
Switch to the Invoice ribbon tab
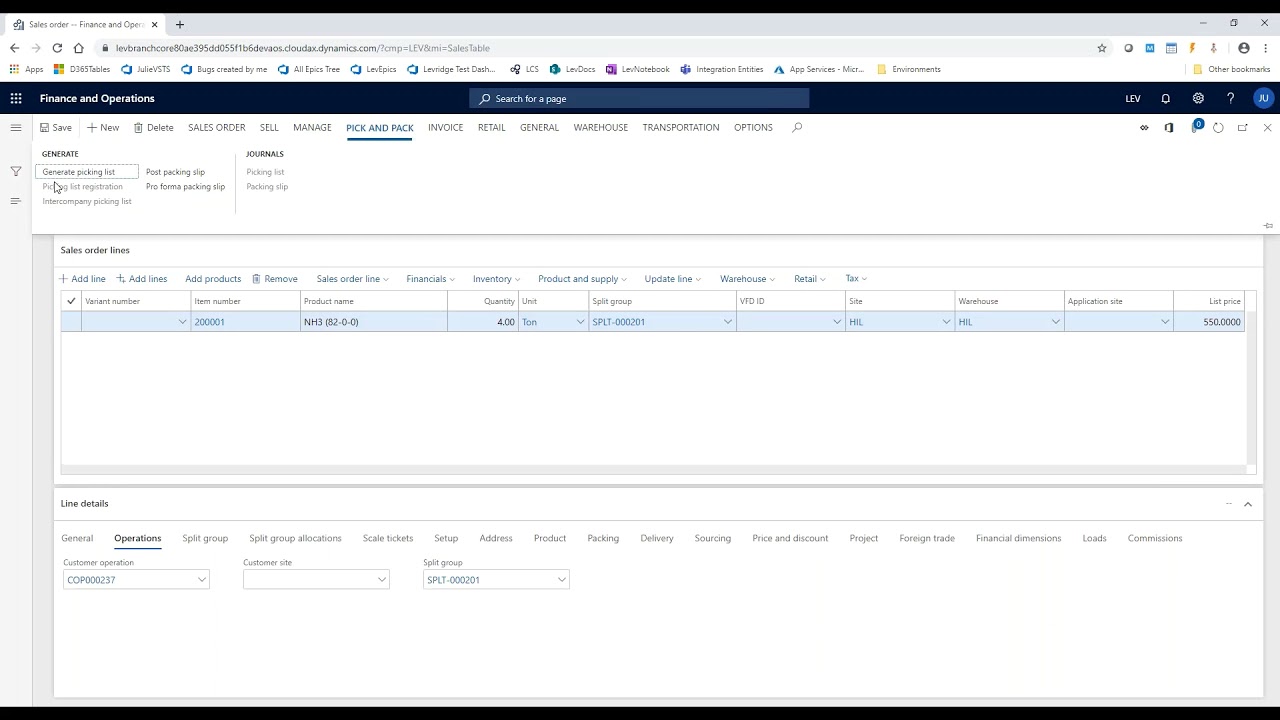click(445, 127)
